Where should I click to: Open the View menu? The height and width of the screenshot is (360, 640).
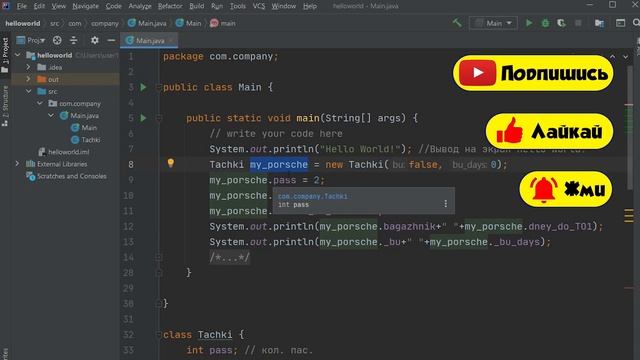point(58,6)
